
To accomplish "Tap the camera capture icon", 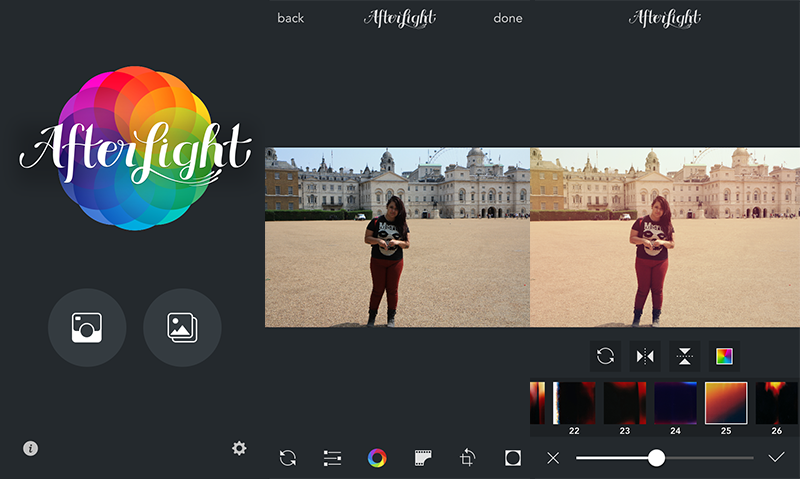I will [87, 327].
